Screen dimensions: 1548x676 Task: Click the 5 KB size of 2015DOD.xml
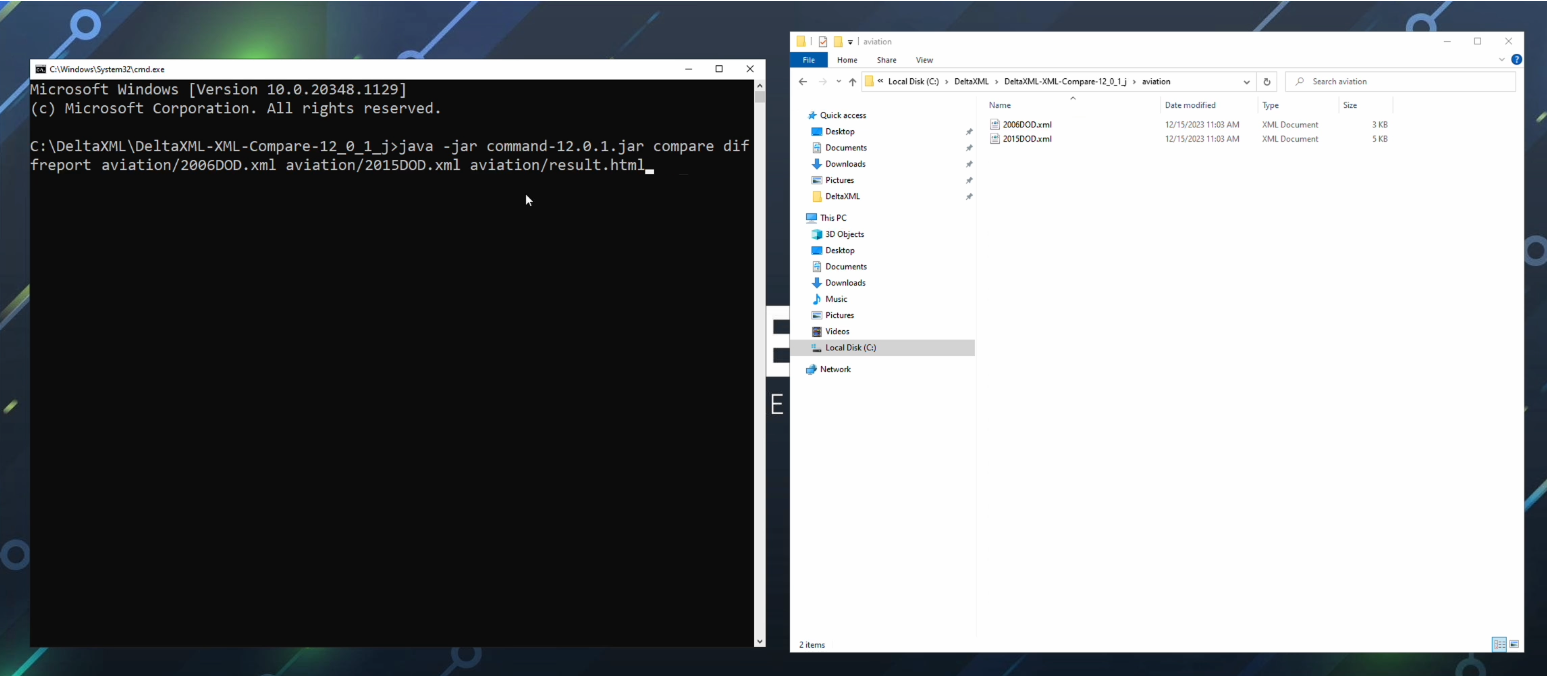pyautogui.click(x=1379, y=139)
